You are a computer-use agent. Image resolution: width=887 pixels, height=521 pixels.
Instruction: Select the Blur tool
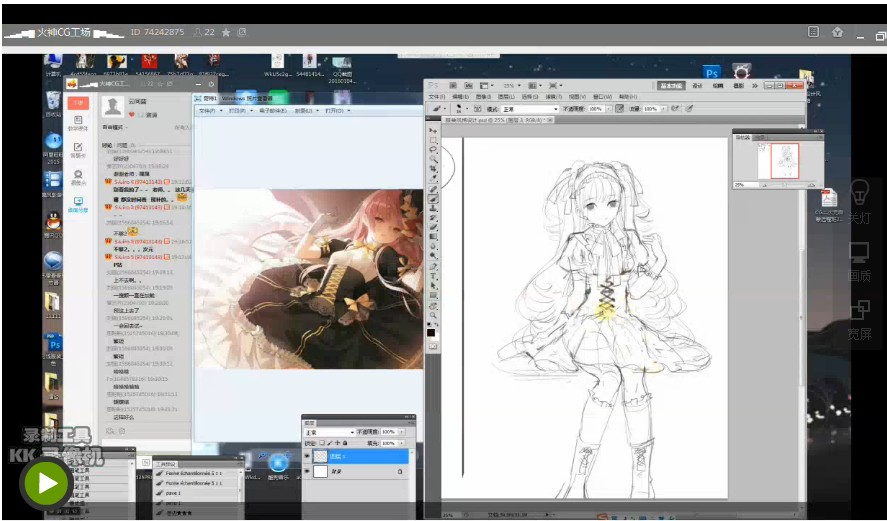click(x=434, y=246)
